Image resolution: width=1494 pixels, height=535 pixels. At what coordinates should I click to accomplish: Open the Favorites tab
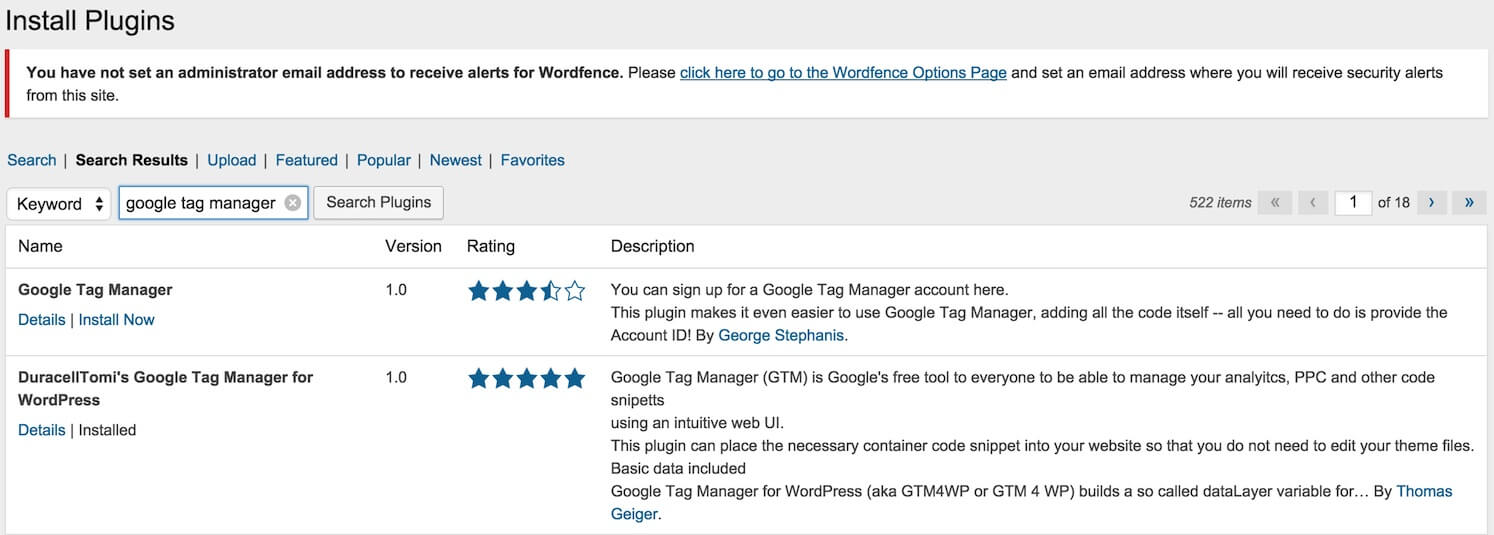(533, 160)
